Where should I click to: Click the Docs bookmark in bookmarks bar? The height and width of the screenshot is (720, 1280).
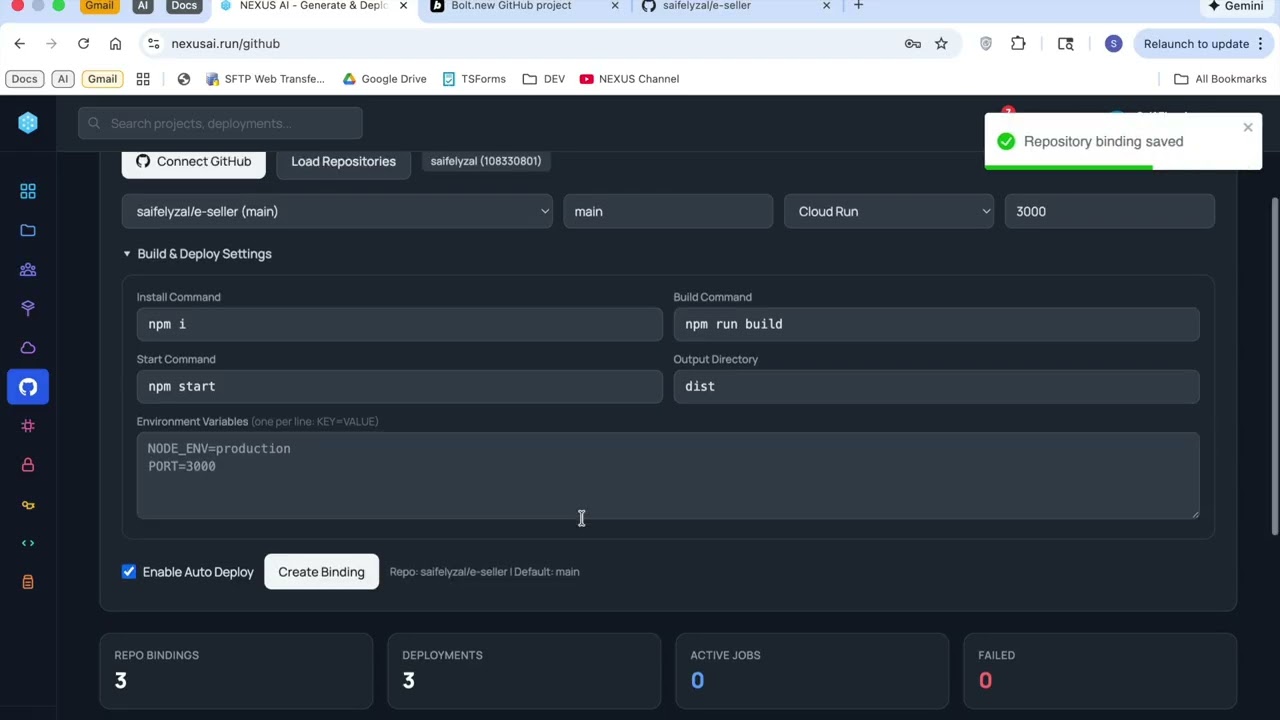(24, 79)
